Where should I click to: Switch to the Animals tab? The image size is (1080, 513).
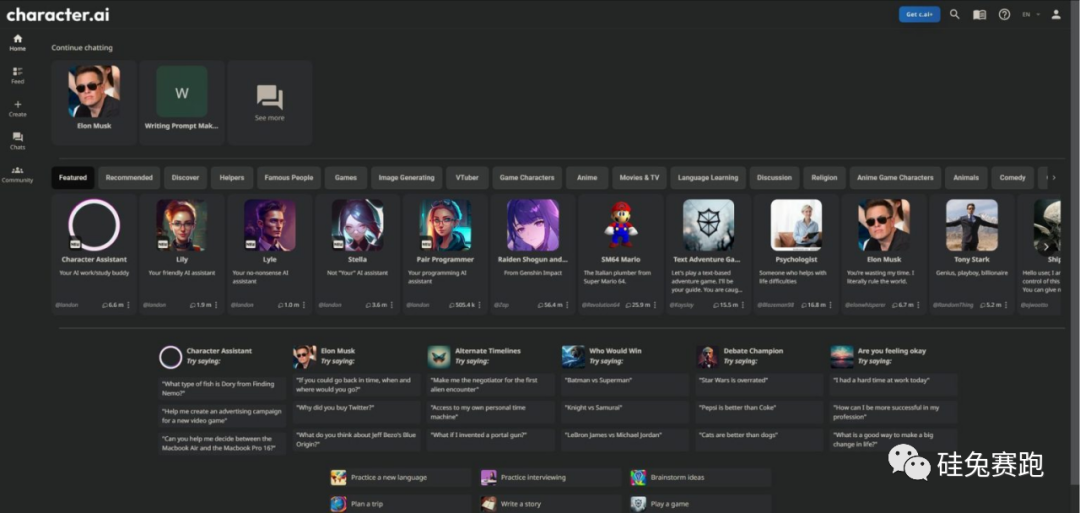[x=966, y=178]
